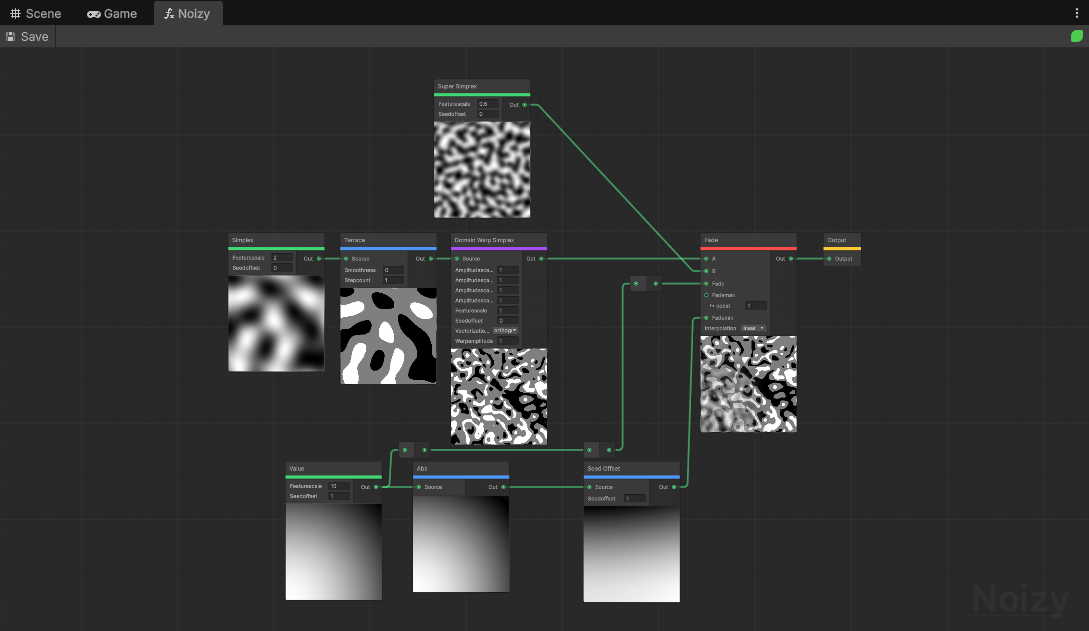This screenshot has width=1089, height=631.
Task: Click the Super Simplex noise preview thumbnail
Action: coord(482,169)
